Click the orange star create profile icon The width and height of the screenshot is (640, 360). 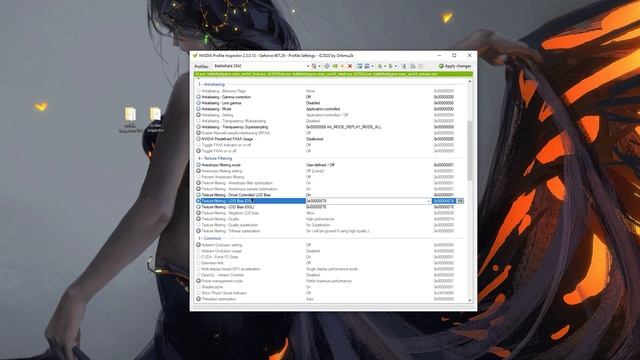point(342,66)
